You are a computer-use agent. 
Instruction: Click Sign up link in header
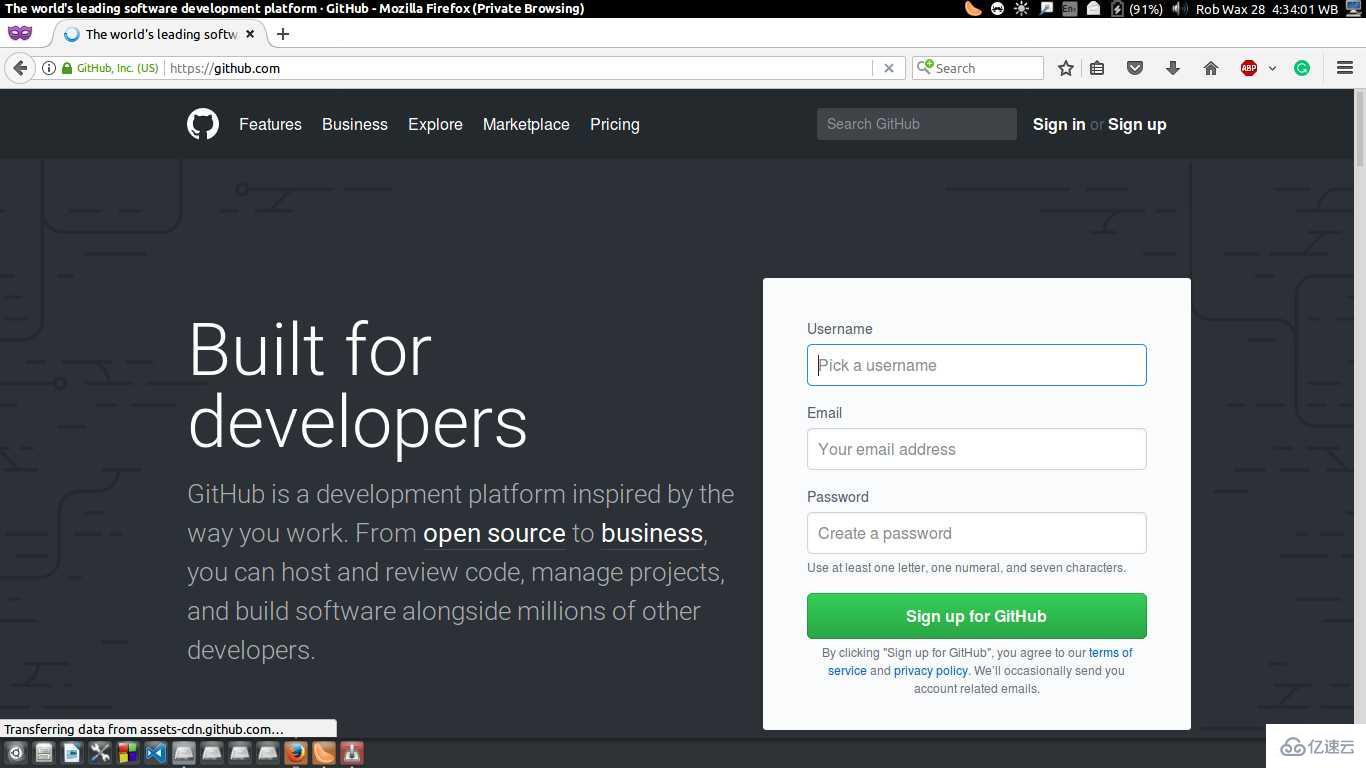coord(1137,124)
